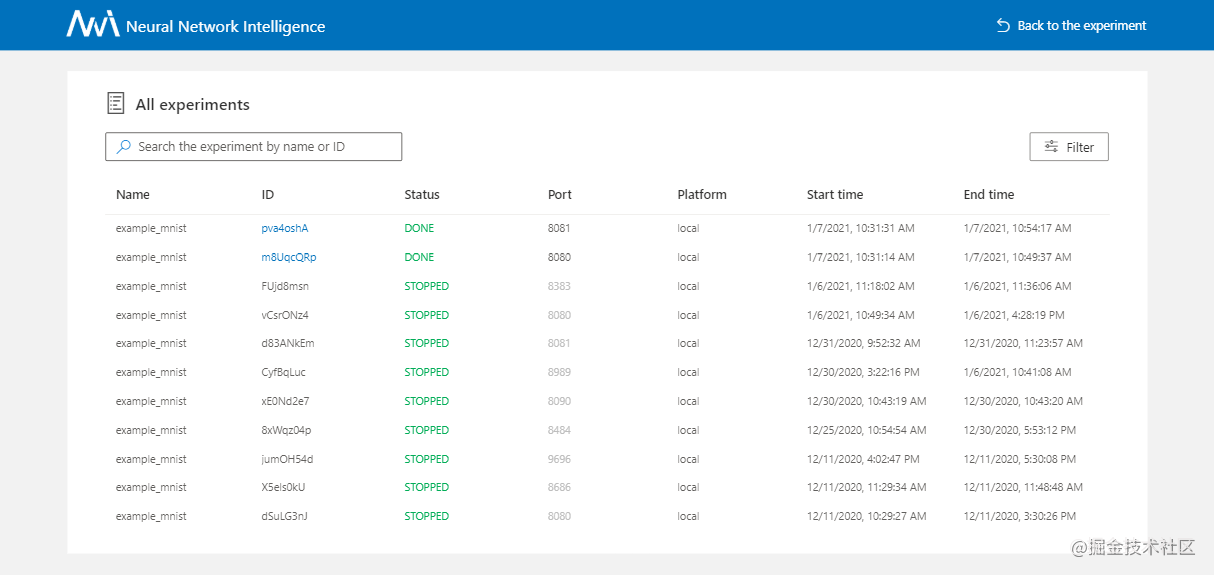Image resolution: width=1214 pixels, height=575 pixels.
Task: Click the back arrow icon in header
Action: click(x=1003, y=25)
